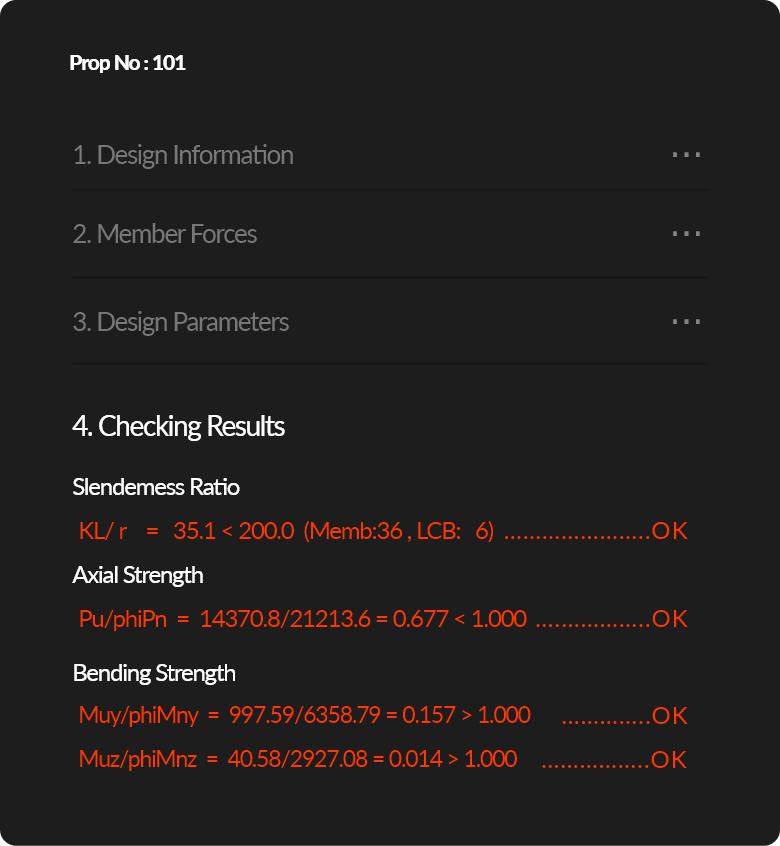Viewport: 780px width, 846px height.
Task: Click OK status of the Muy/phiMny check
Action: tap(669, 716)
